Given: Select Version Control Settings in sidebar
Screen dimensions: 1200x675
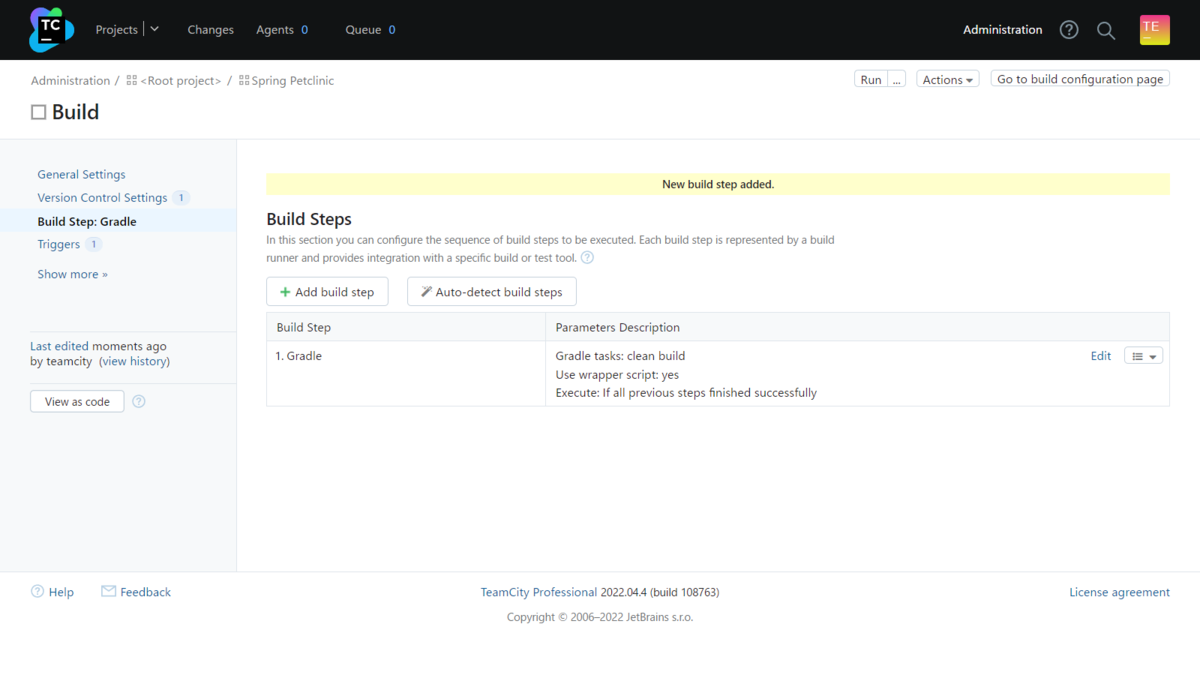Looking at the screenshot, I should point(102,198).
